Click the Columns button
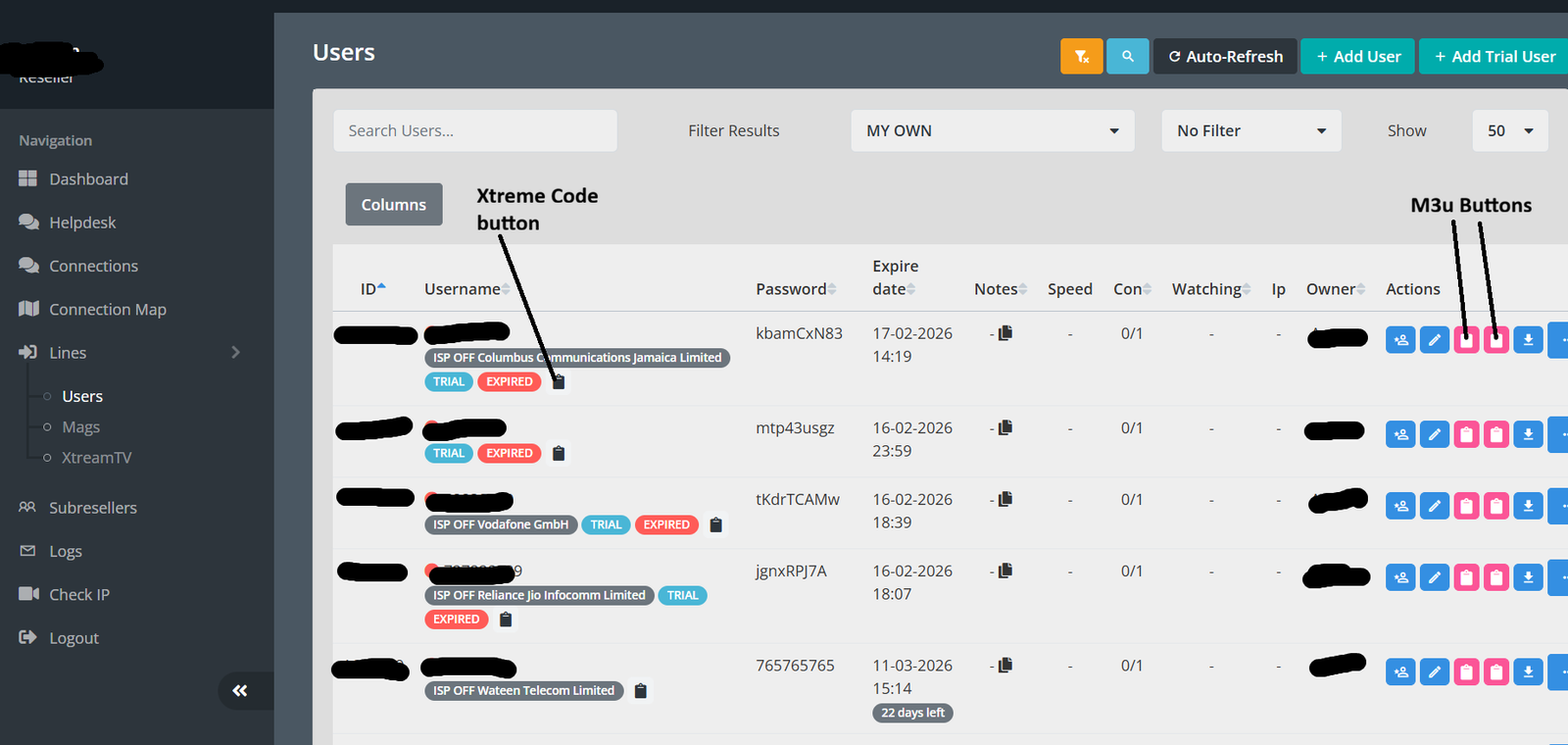Image resolution: width=1568 pixels, height=745 pixels. tap(394, 204)
